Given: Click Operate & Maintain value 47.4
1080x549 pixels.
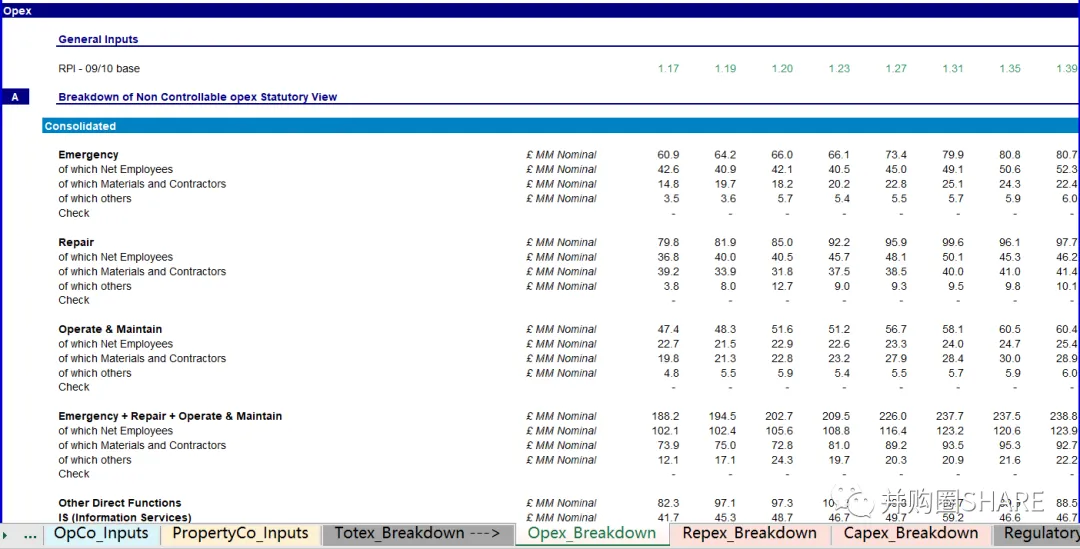Looking at the screenshot, I should click(668, 329).
